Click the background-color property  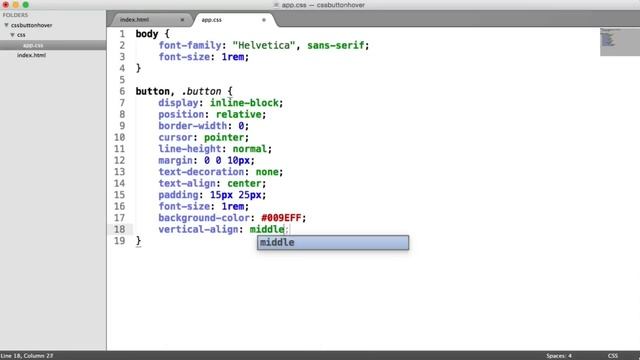pyautogui.click(x=204, y=218)
